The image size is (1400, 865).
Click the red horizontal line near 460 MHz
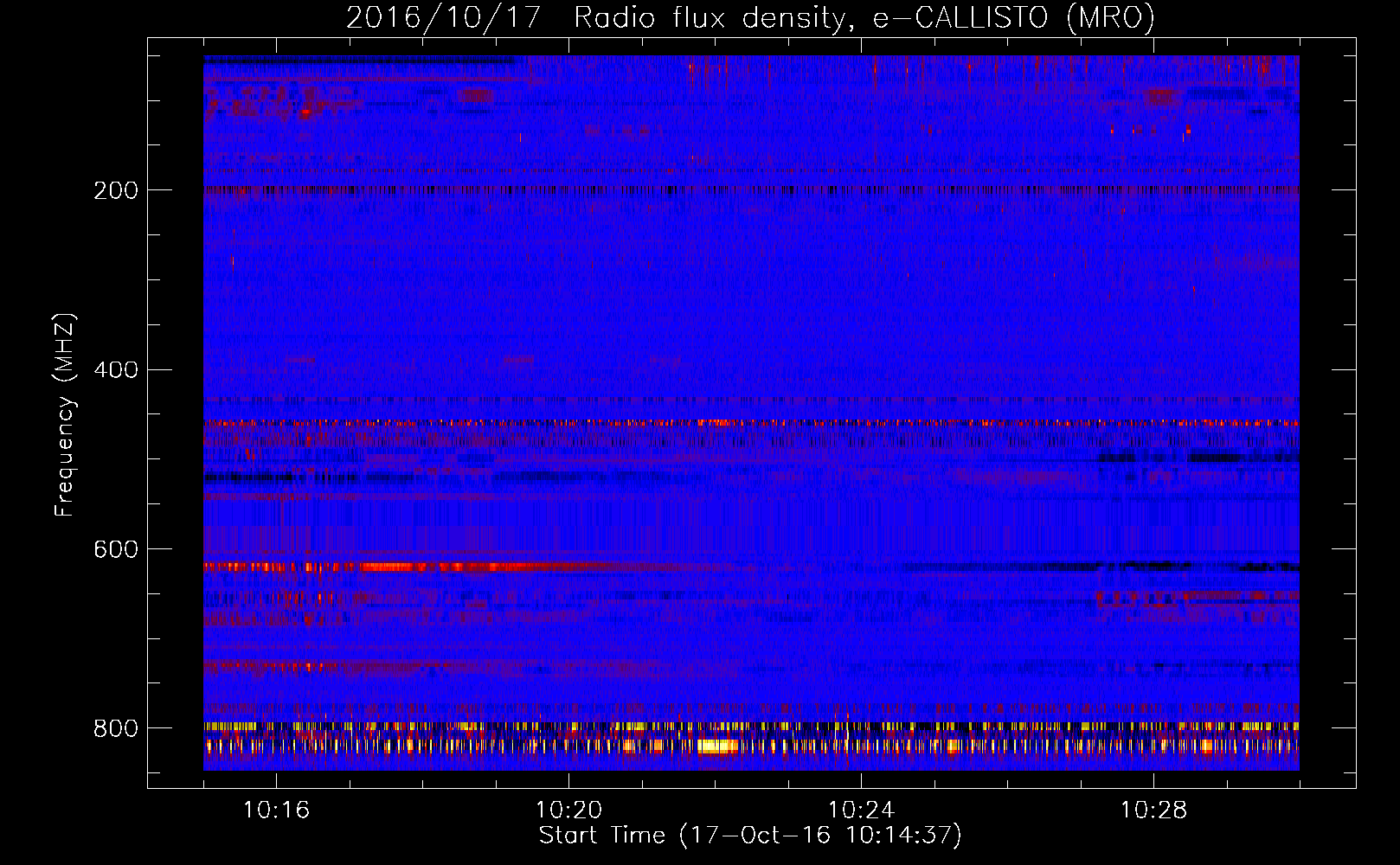[x=751, y=423]
